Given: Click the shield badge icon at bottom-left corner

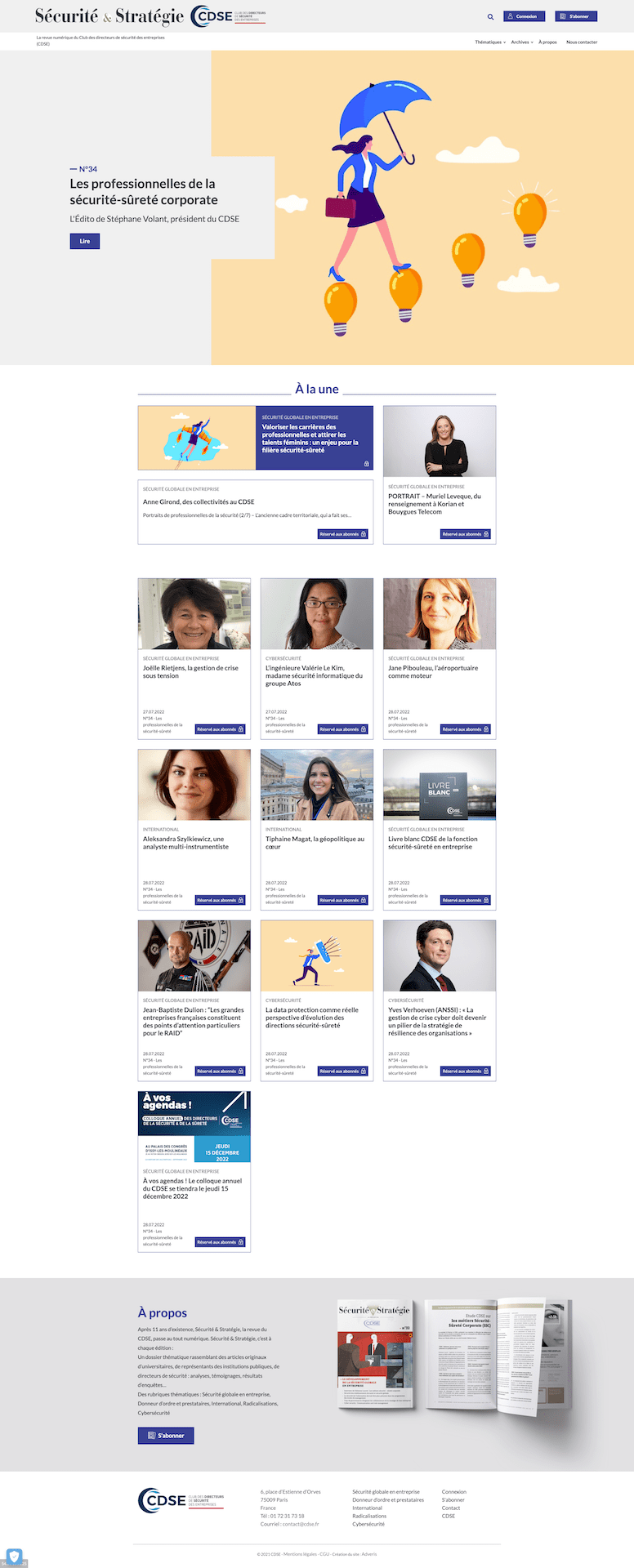Looking at the screenshot, I should coord(14,1556).
